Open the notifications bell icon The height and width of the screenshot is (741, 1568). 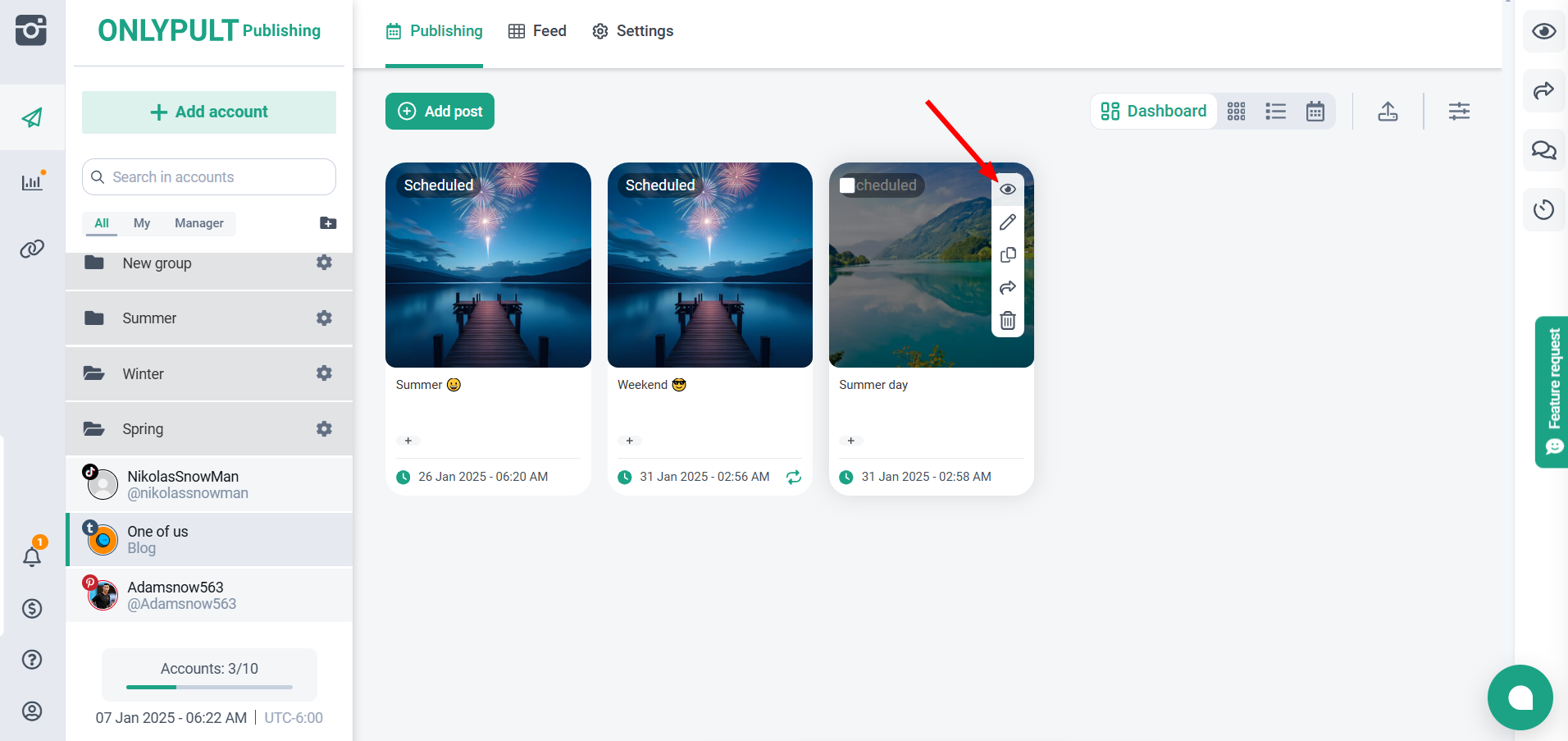pos(32,556)
